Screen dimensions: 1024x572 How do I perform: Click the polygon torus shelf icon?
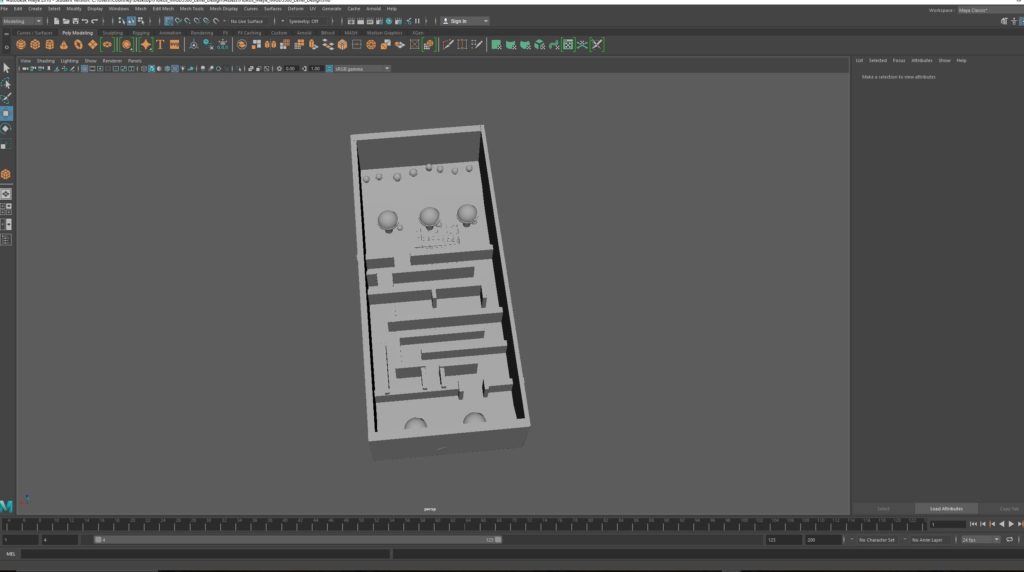(77, 44)
